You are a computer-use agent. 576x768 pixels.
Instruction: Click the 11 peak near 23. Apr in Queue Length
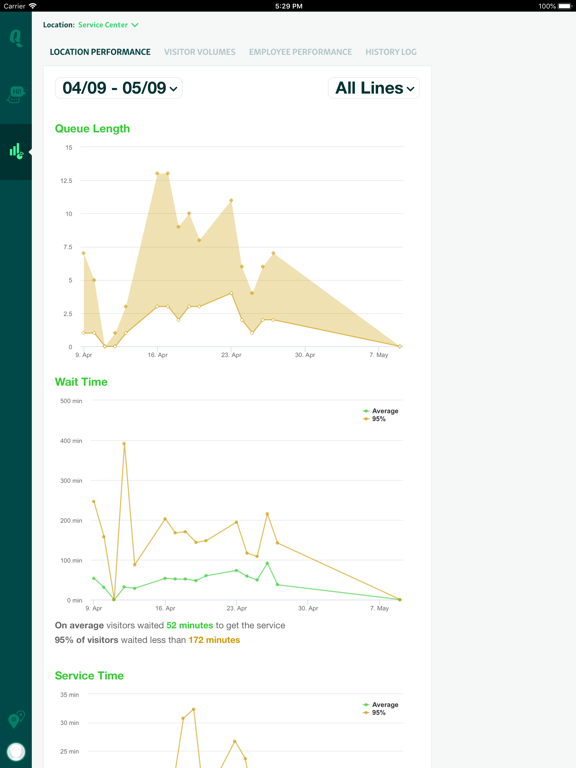click(231, 200)
